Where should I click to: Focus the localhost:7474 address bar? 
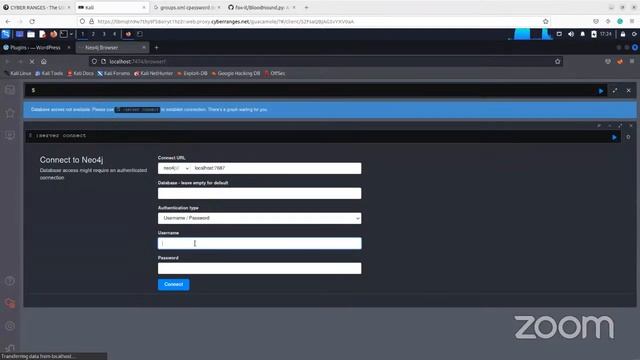326,62
